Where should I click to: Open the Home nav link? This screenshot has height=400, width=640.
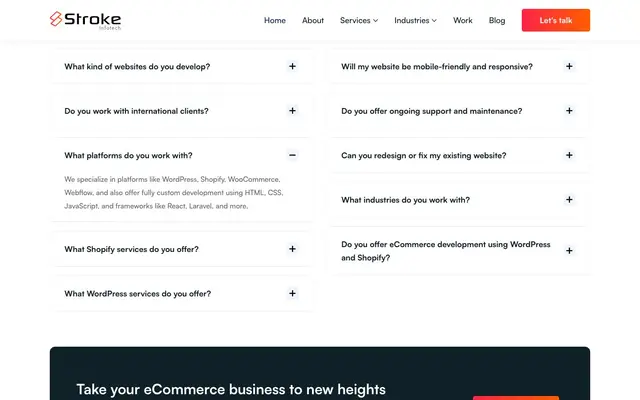click(275, 20)
